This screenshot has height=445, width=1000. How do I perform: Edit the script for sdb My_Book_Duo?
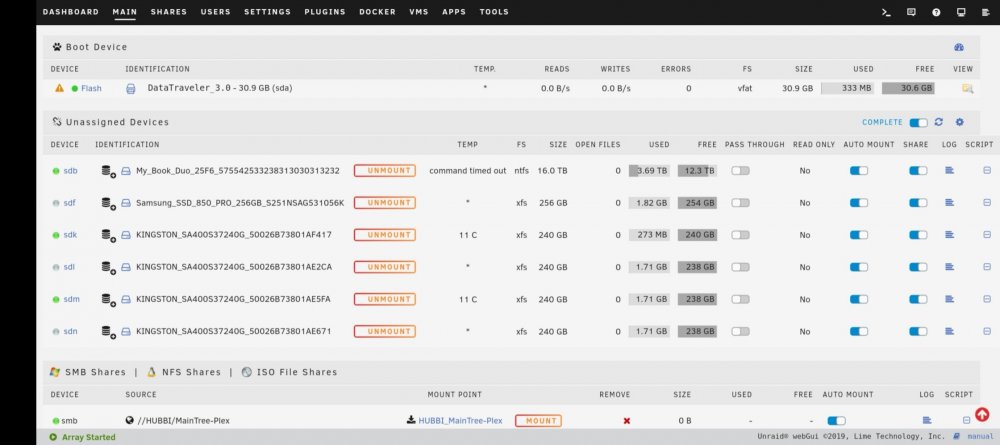click(x=987, y=170)
